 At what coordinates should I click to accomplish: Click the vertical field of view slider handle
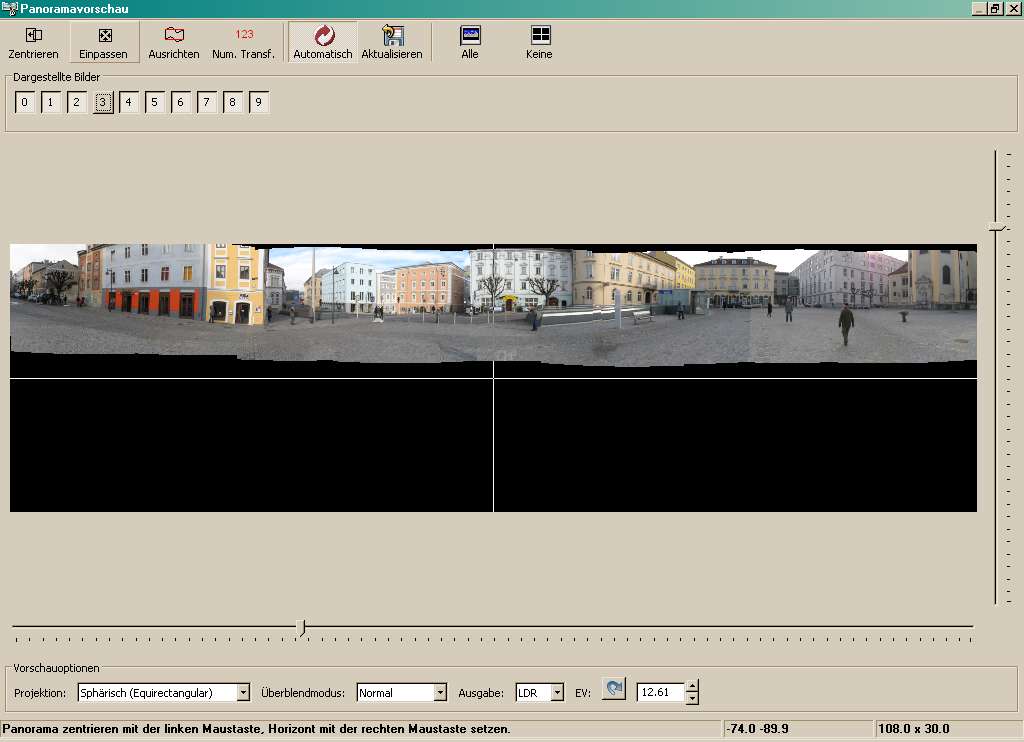996,228
